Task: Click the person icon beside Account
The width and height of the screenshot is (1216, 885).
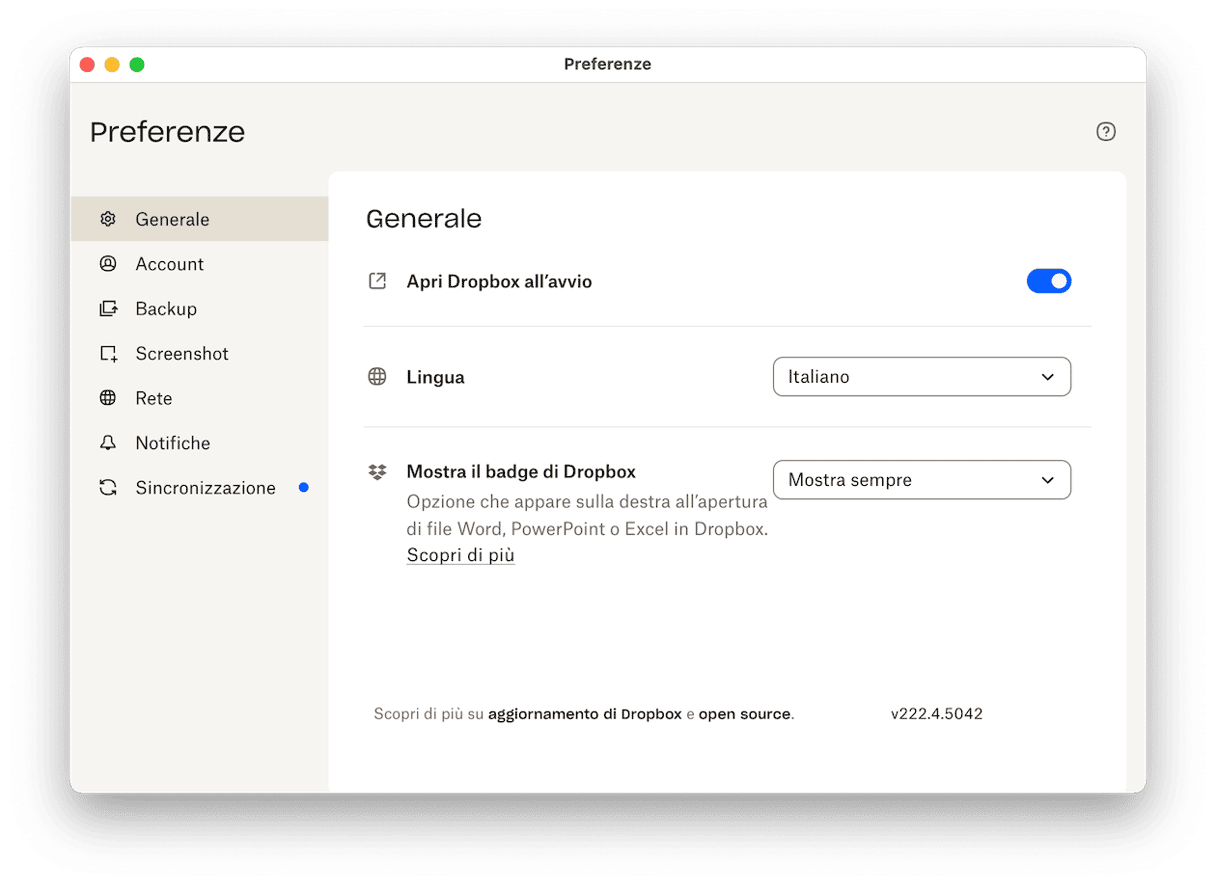Action: (x=108, y=264)
